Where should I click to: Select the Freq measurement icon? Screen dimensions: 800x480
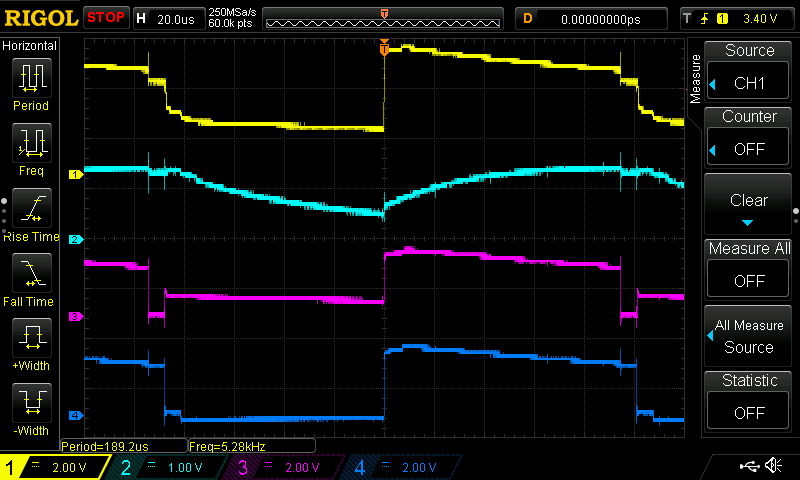[32, 143]
